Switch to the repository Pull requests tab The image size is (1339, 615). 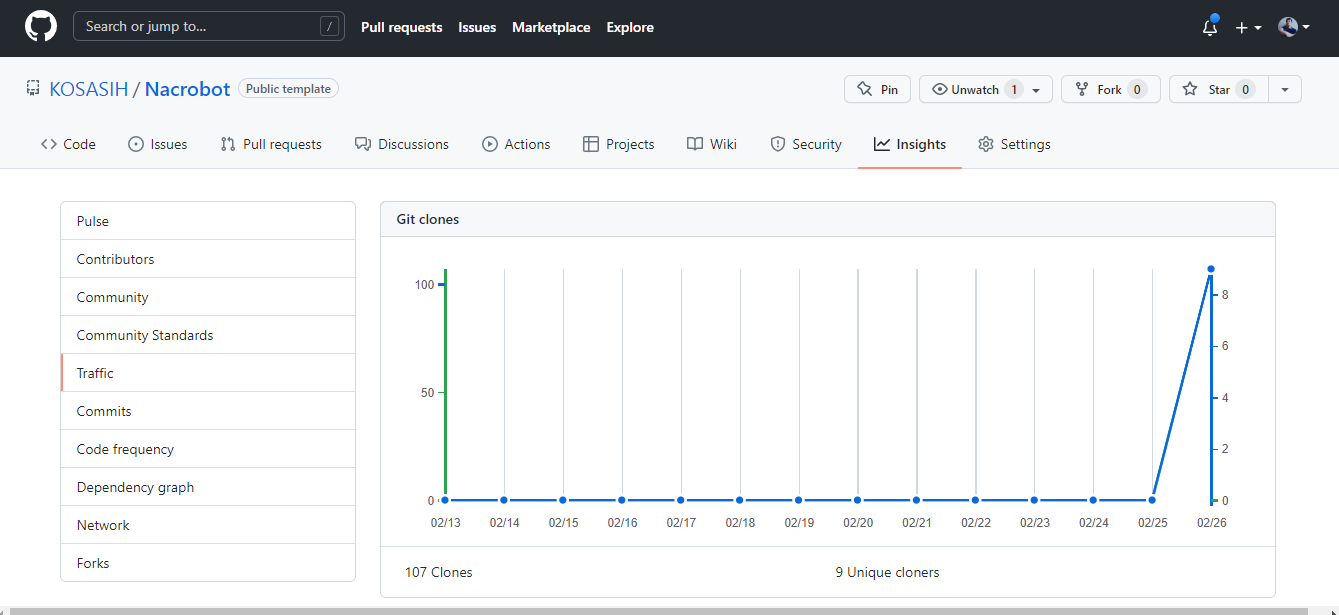(x=271, y=144)
